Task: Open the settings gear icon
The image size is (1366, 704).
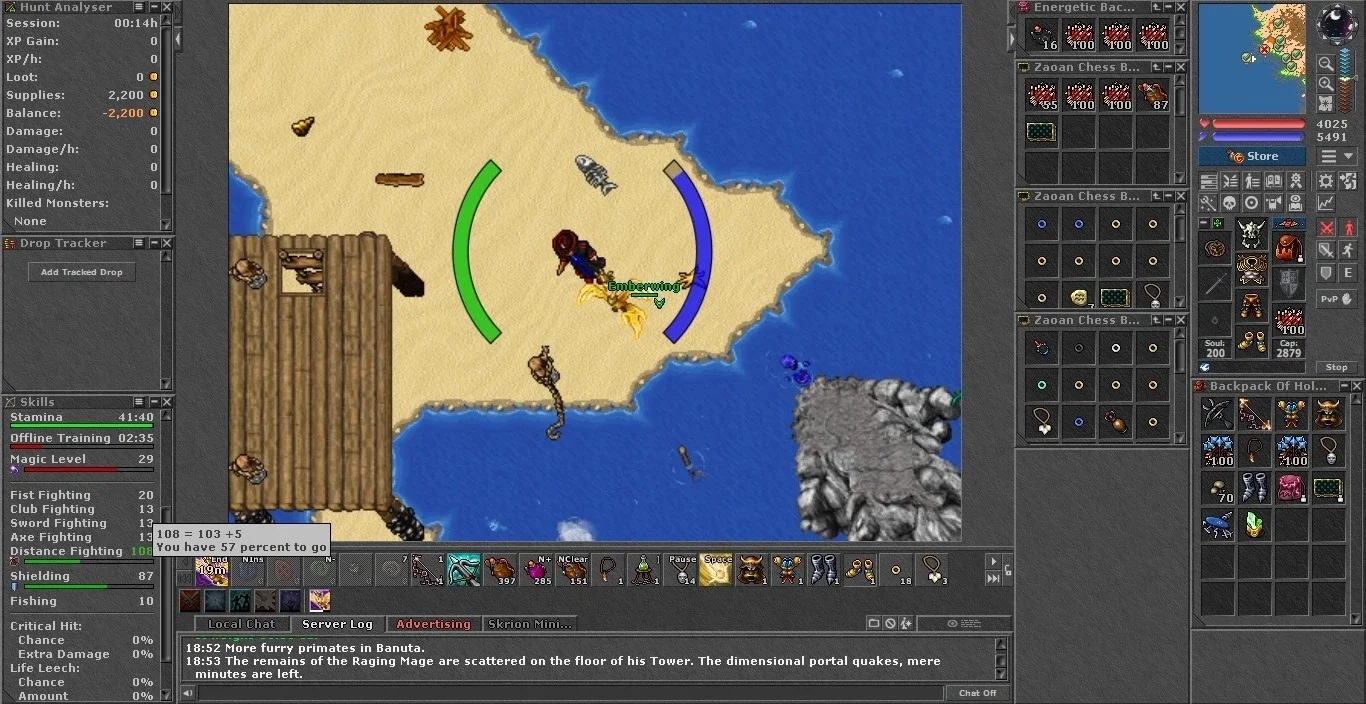Action: pos(1325,181)
